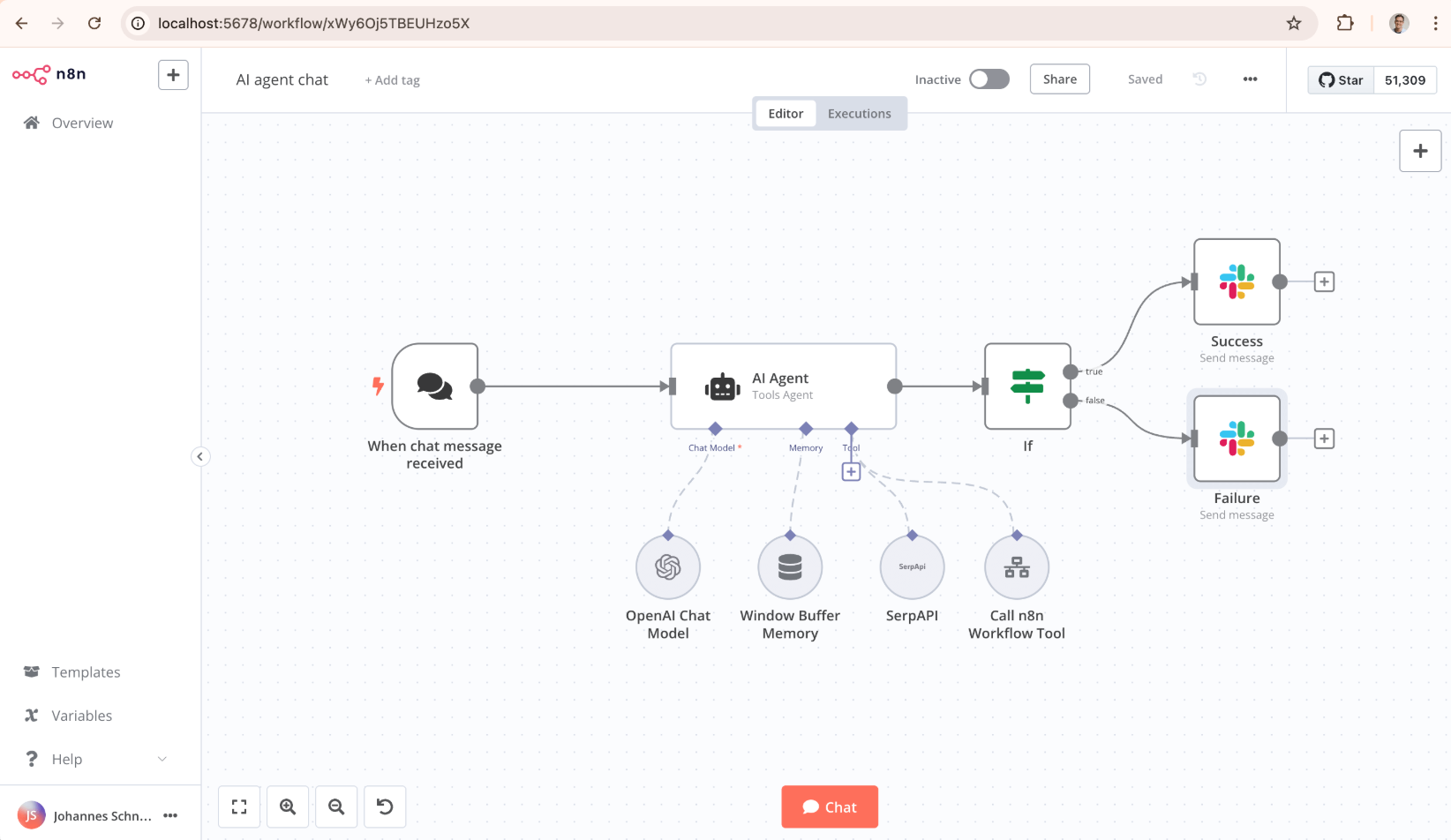1451x840 pixels.
Task: Click the Success Slack node
Action: point(1237,282)
